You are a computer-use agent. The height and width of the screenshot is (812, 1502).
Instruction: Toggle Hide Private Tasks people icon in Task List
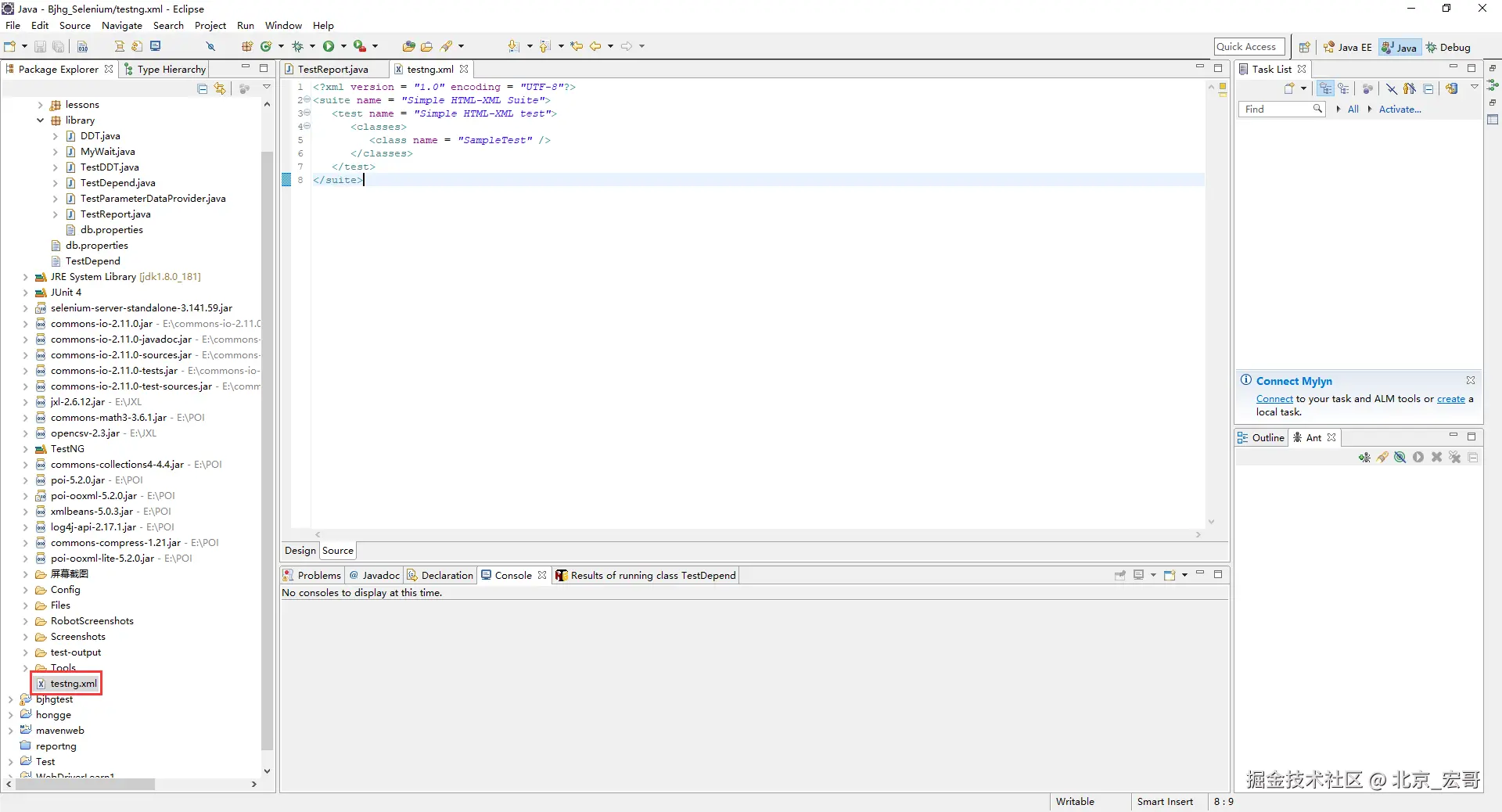[x=1410, y=88]
